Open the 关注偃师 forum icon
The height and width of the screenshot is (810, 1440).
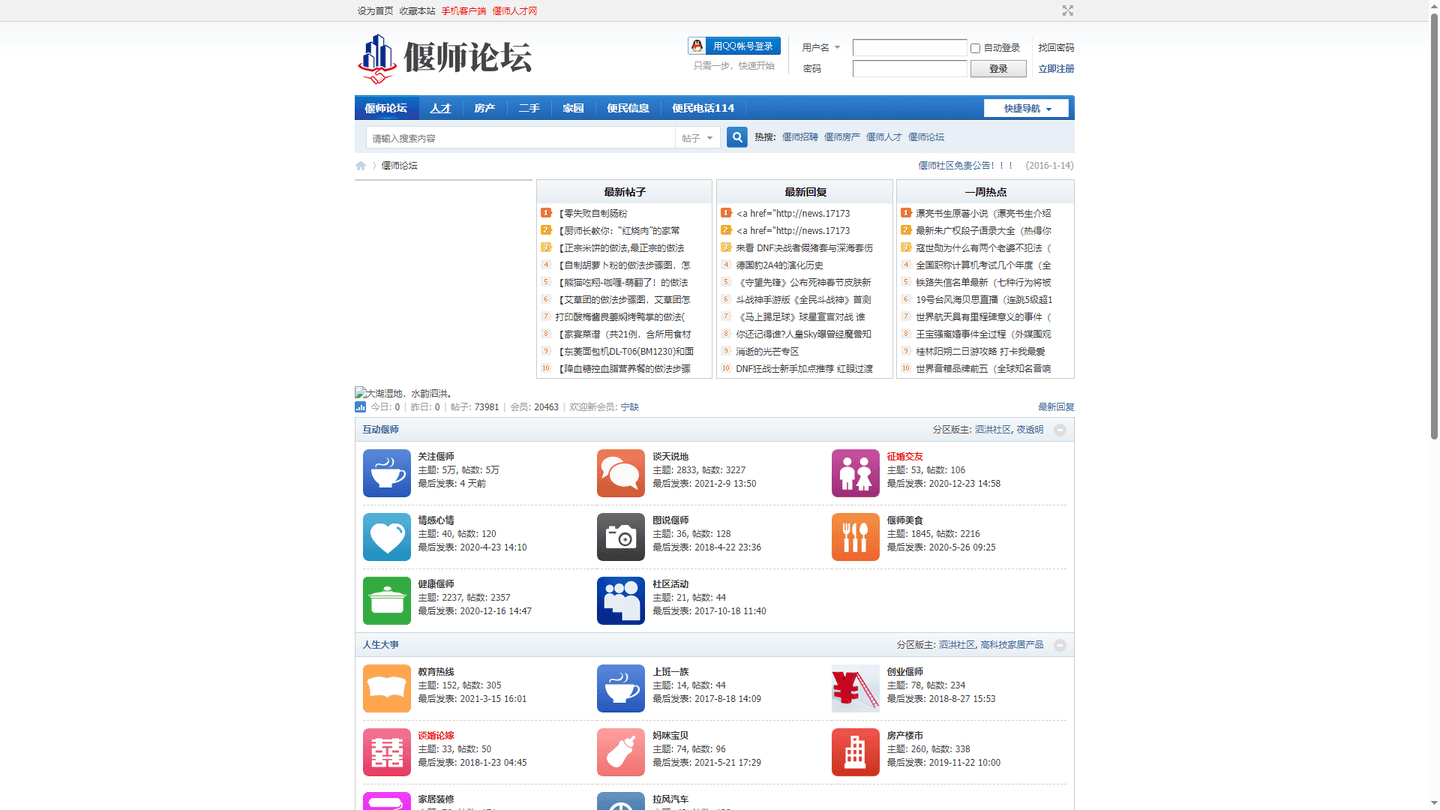tap(387, 473)
